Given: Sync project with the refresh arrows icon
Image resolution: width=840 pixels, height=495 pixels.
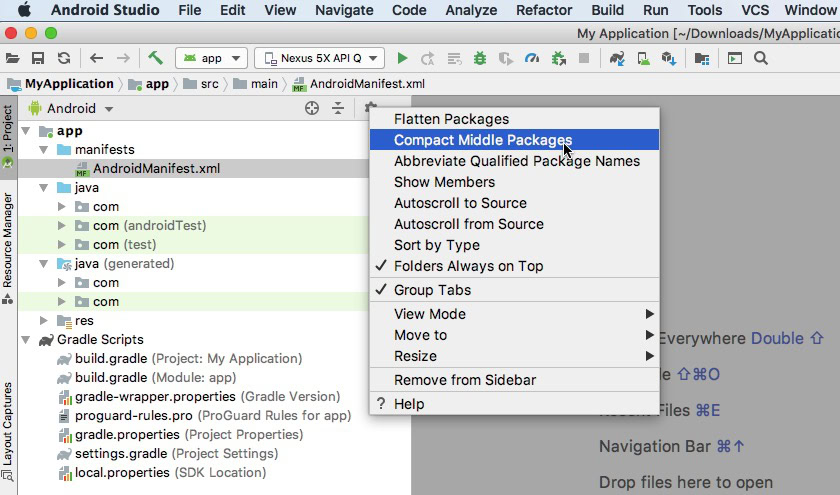Looking at the screenshot, I should pyautogui.click(x=64, y=58).
